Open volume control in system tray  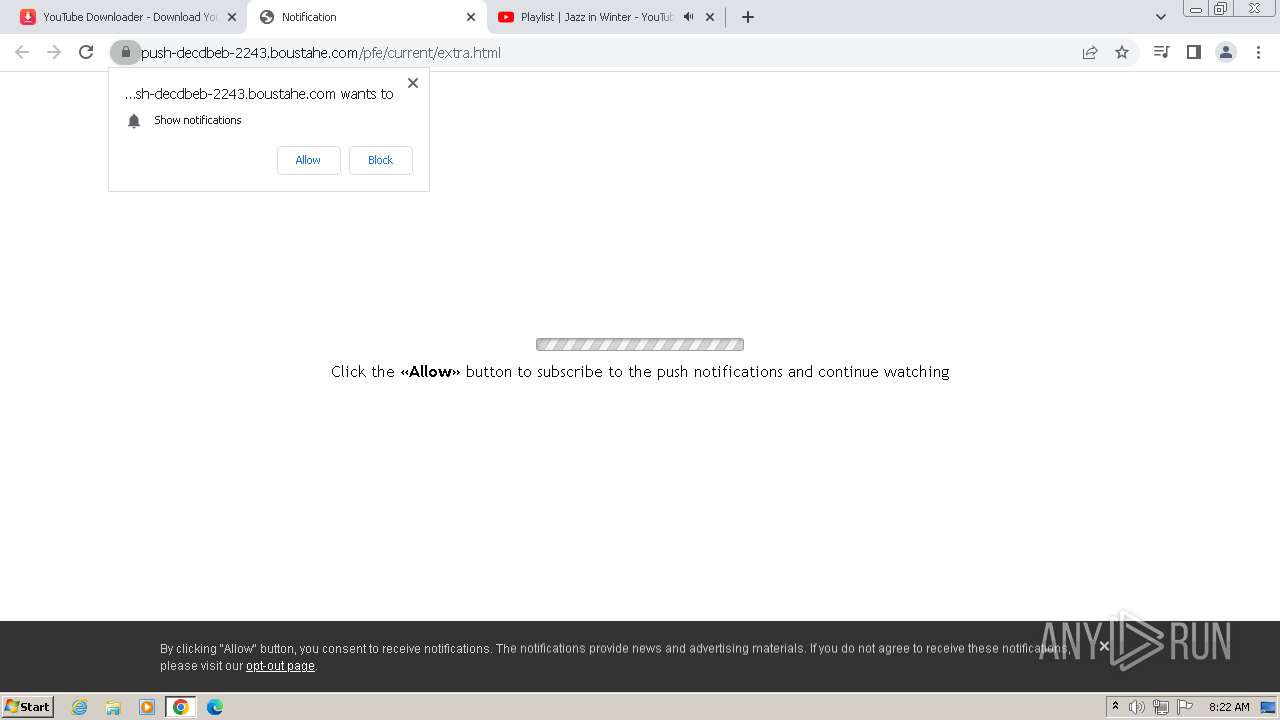(x=1137, y=707)
